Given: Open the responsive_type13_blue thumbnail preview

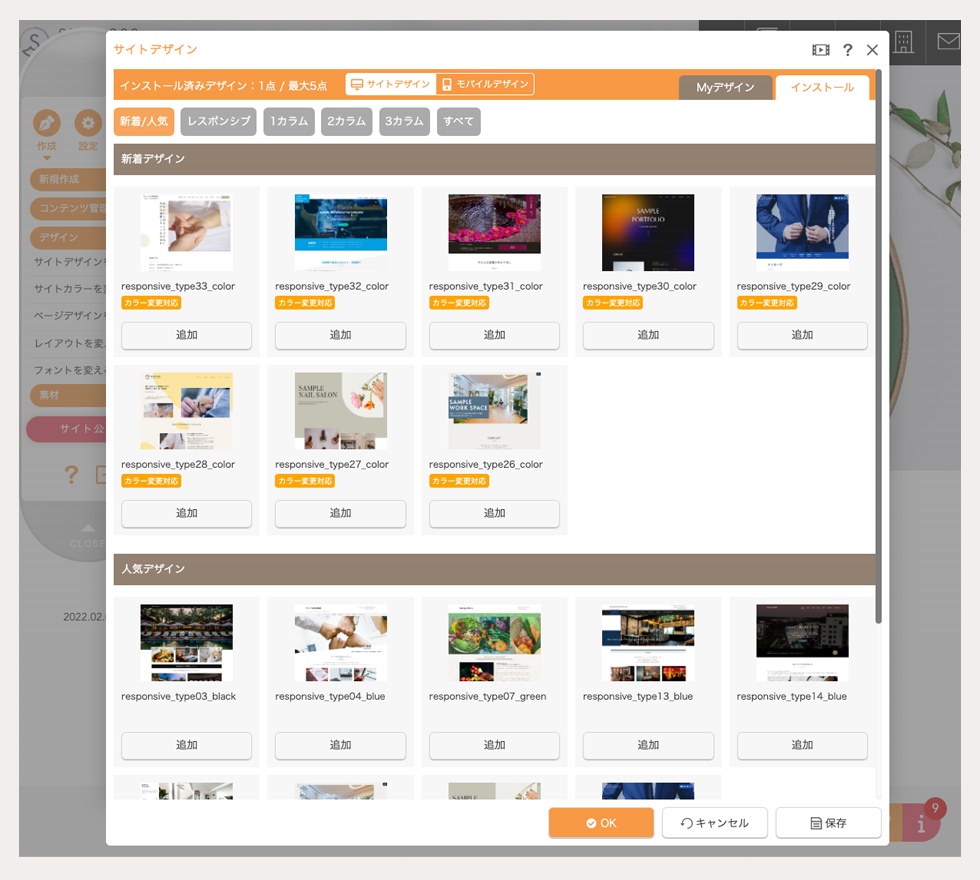Looking at the screenshot, I should (x=648, y=642).
